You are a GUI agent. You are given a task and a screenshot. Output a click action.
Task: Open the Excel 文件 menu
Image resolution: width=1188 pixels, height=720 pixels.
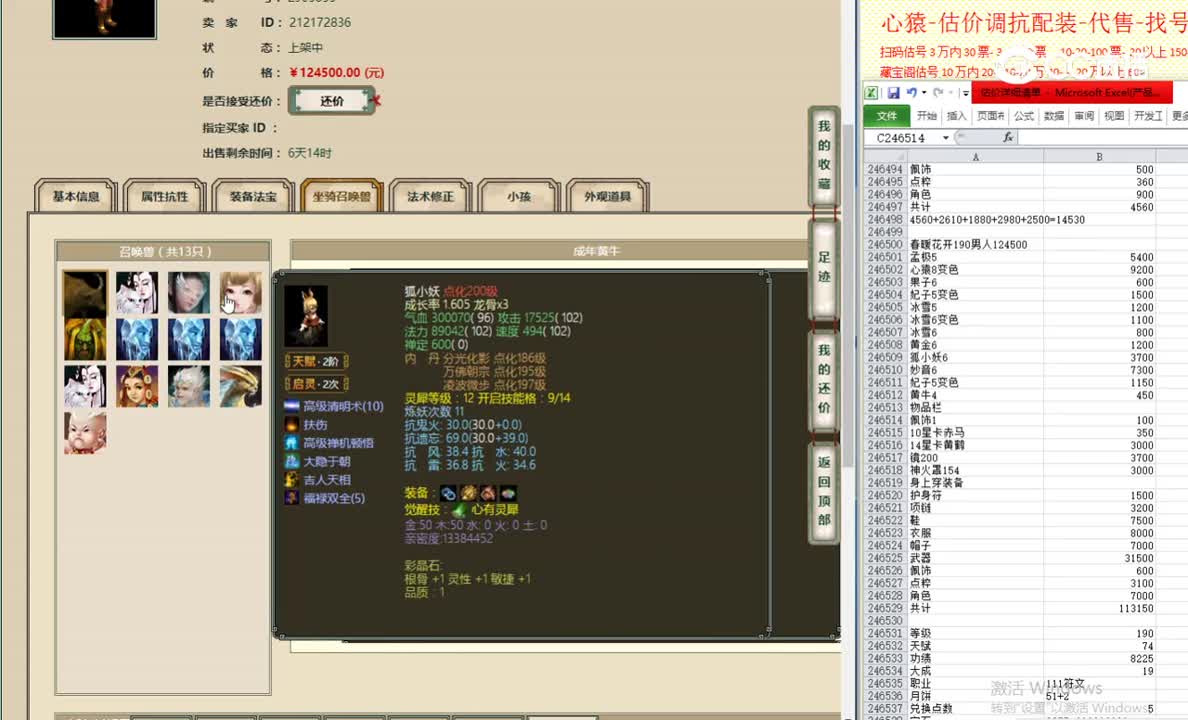[886, 116]
